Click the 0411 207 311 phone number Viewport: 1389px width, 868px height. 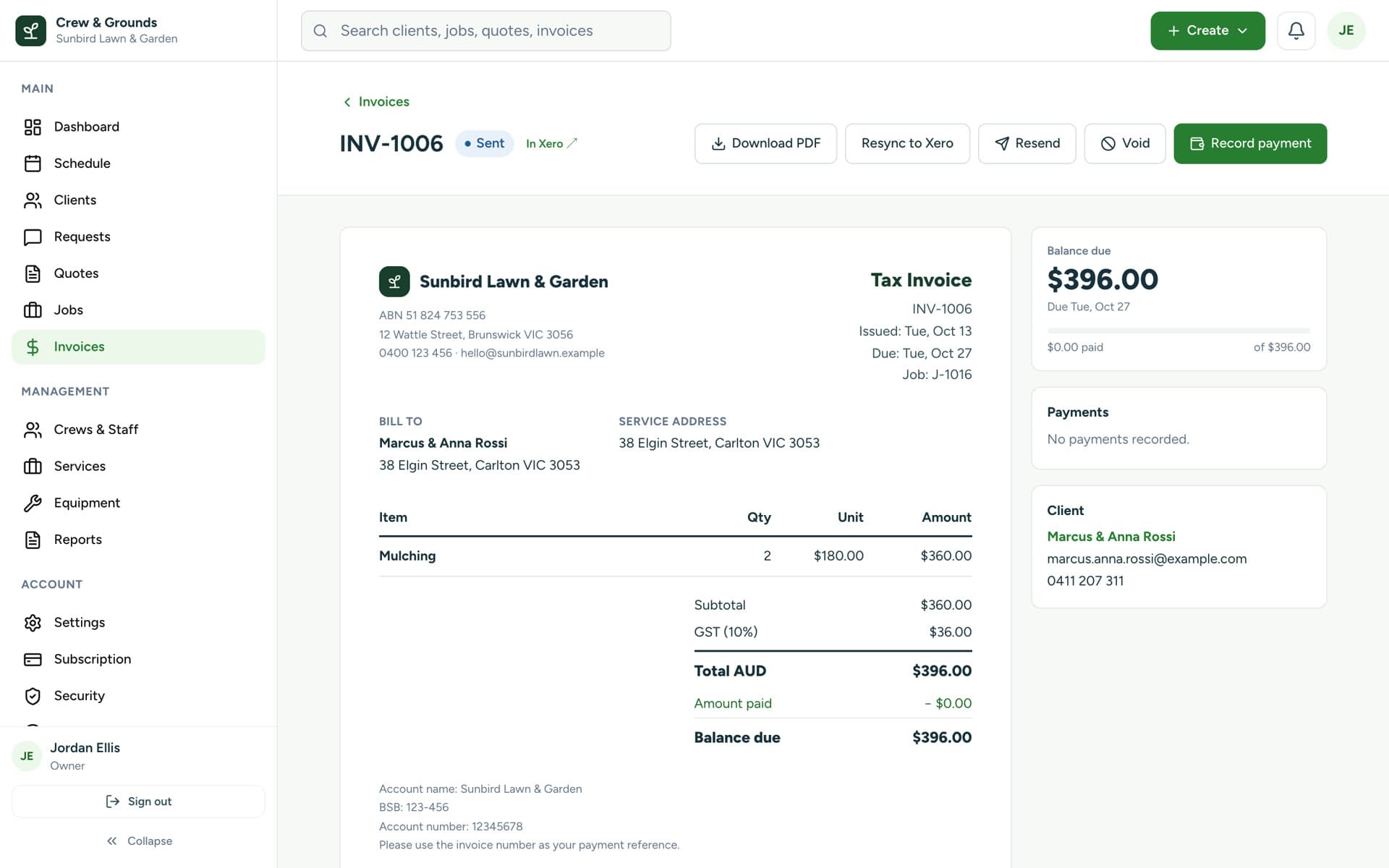[1085, 581]
